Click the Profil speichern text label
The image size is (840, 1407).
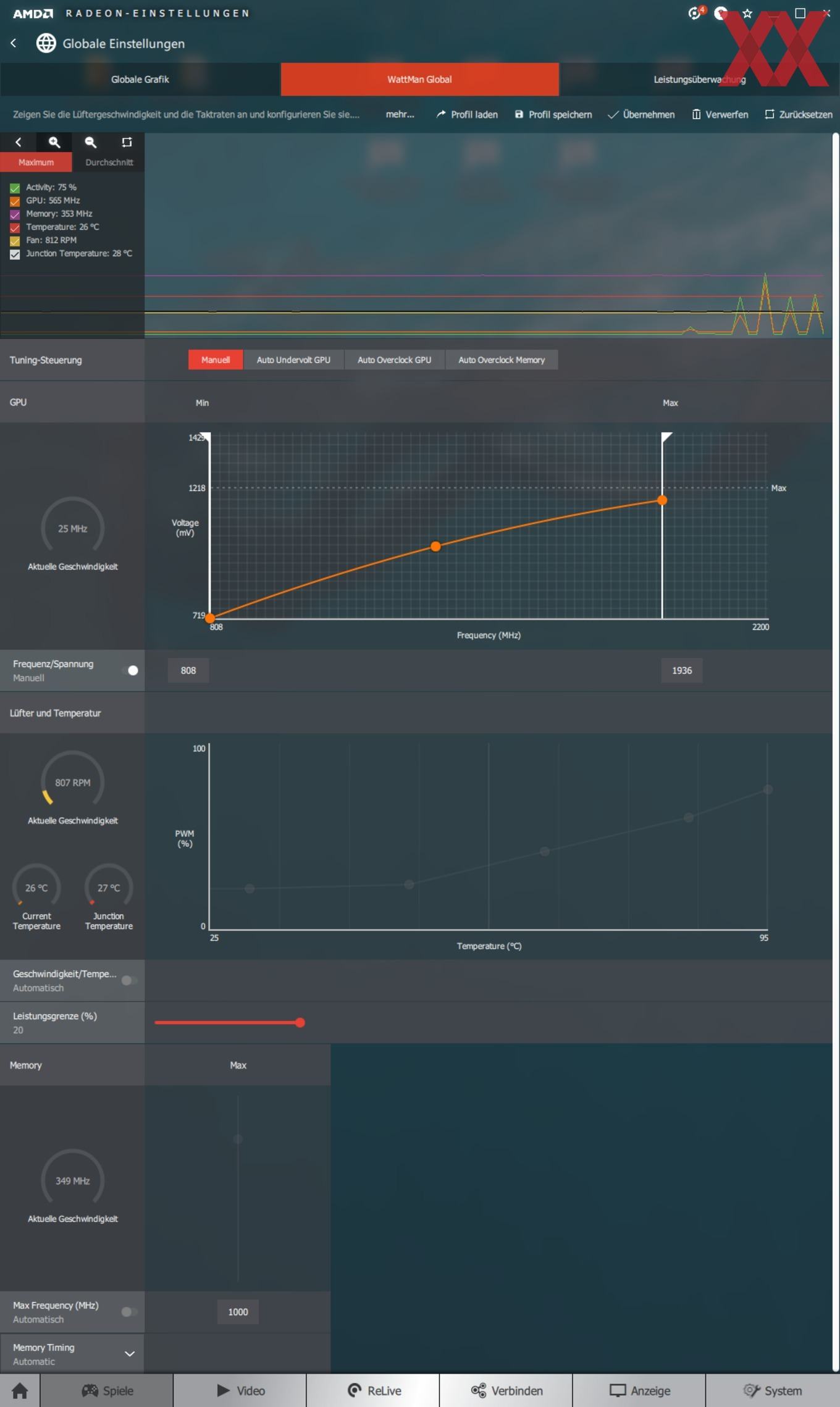coord(560,114)
